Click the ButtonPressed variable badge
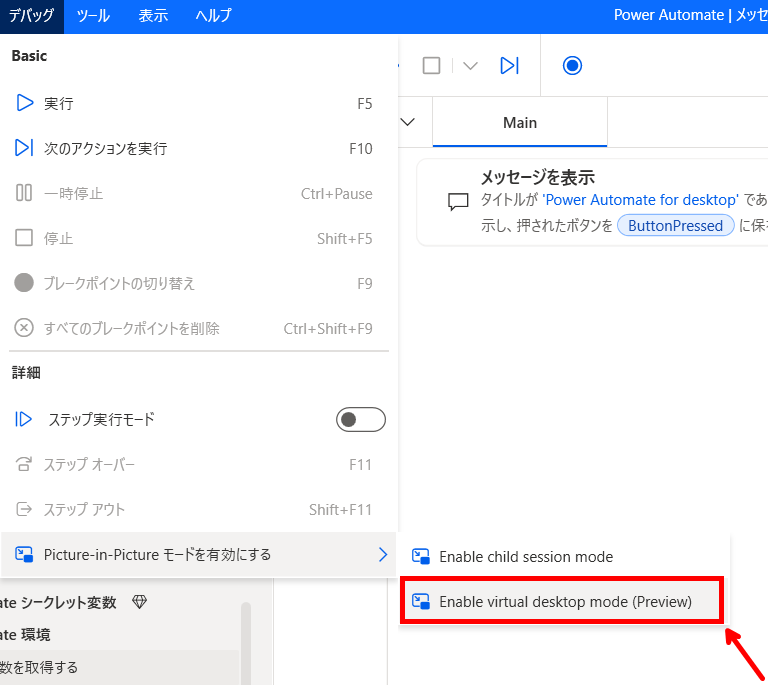This screenshot has width=768, height=685. [x=675, y=226]
